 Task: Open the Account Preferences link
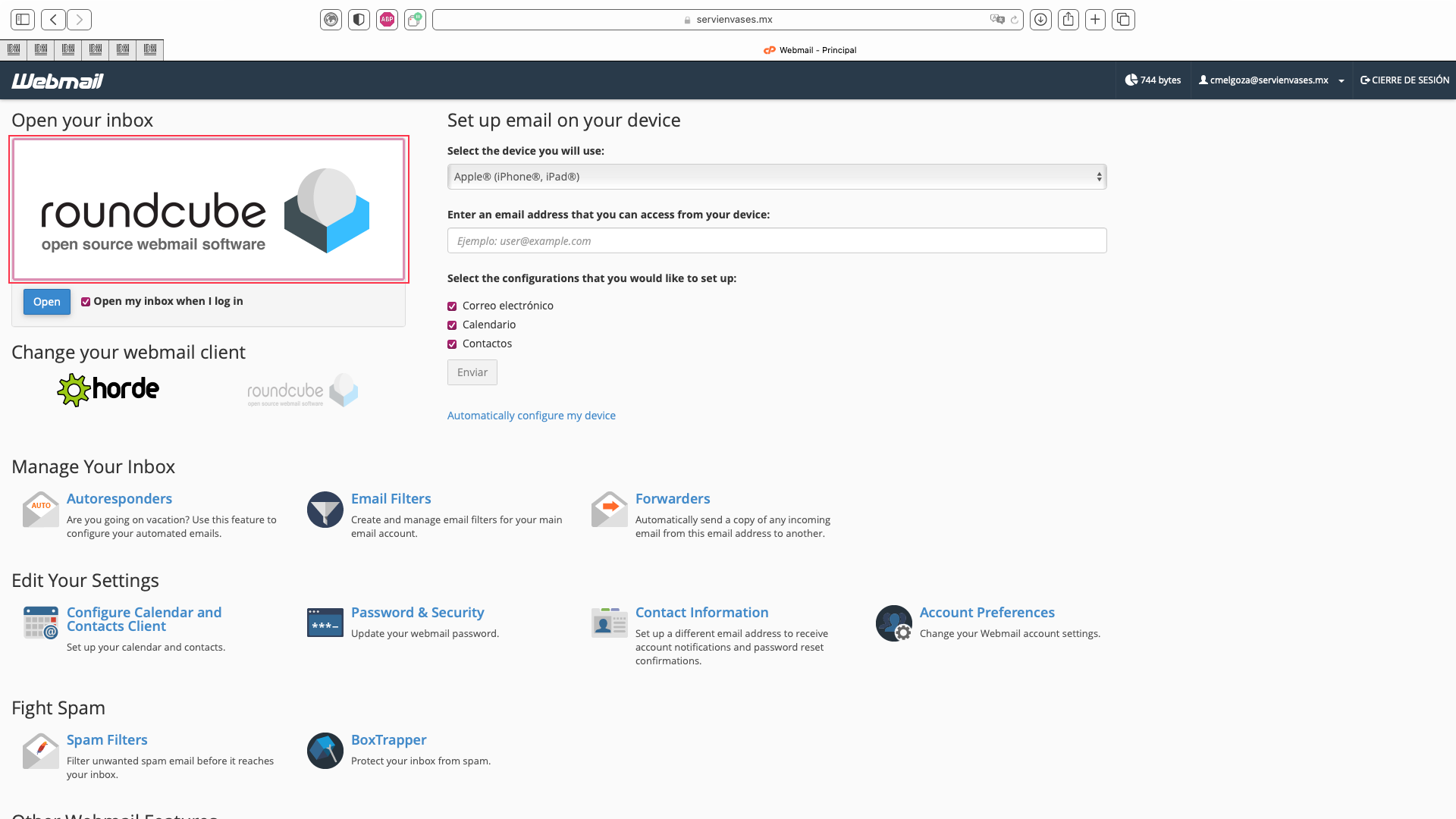[x=987, y=613]
